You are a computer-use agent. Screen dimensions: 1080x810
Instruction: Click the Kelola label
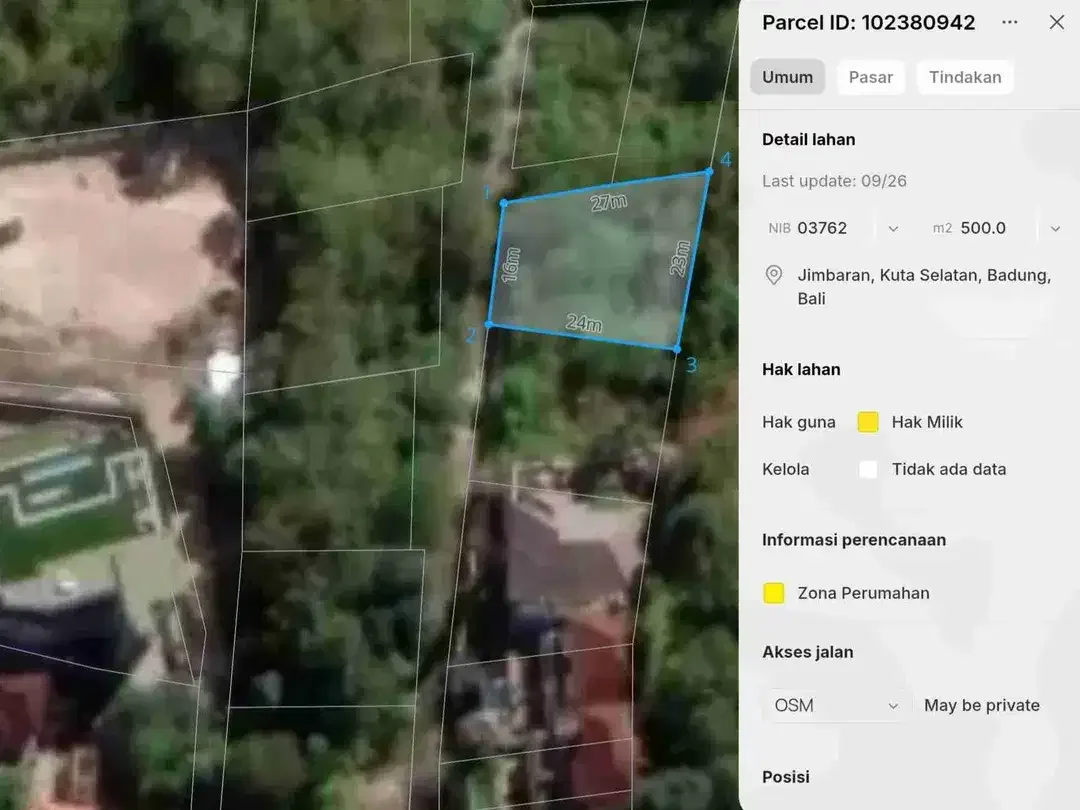[786, 470]
